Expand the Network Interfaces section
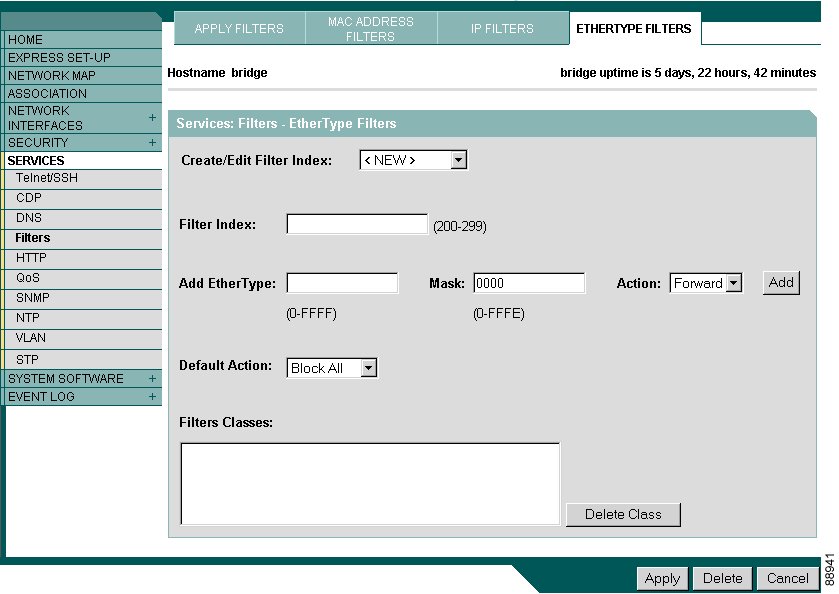Image resolution: width=839 pixels, height=594 pixels. (x=151, y=117)
